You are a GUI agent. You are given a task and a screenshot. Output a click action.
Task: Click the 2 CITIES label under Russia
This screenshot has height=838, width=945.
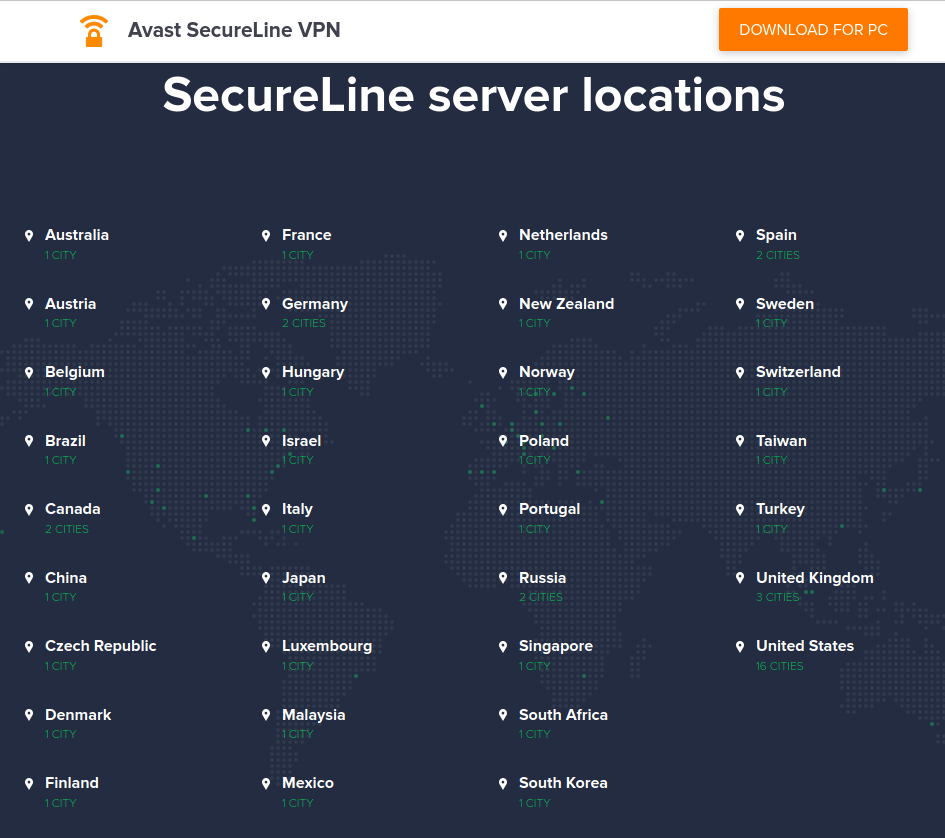pyautogui.click(x=541, y=597)
